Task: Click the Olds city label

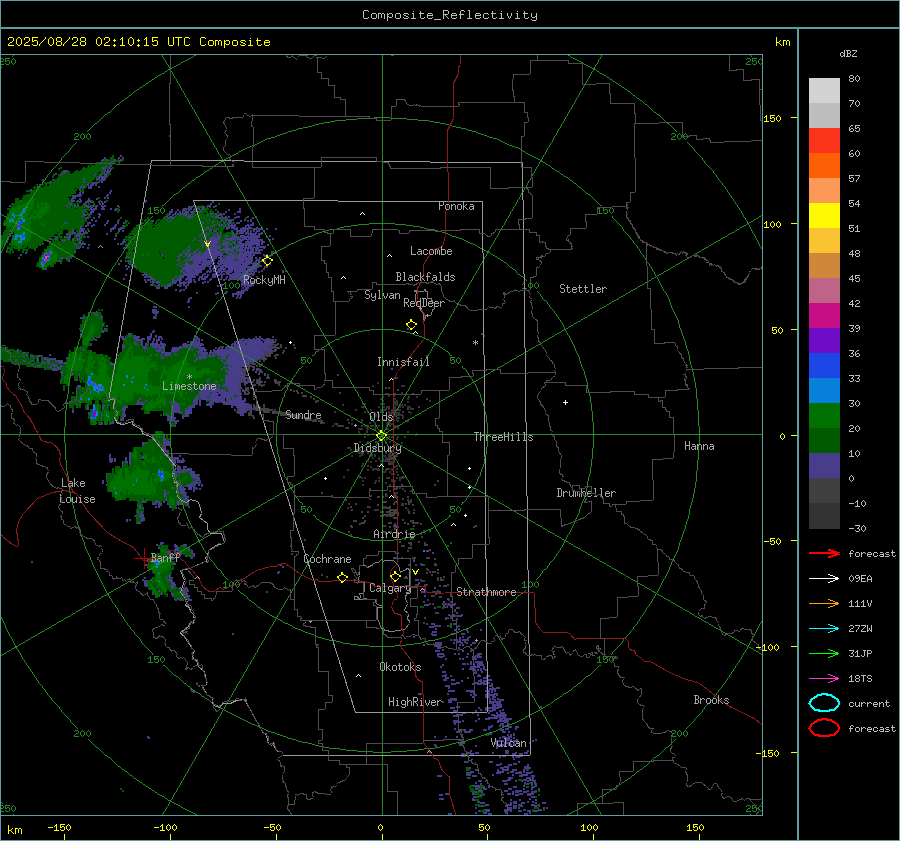Action: click(381, 417)
